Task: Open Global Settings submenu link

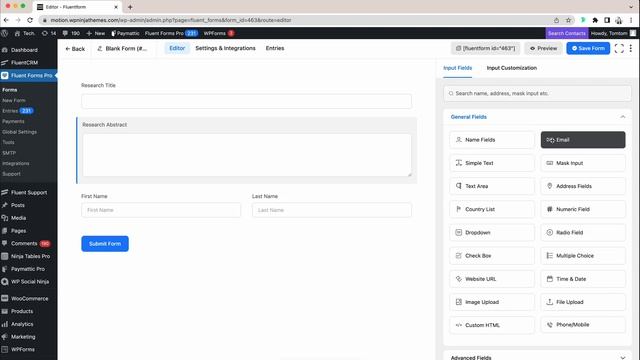Action: 19,132
